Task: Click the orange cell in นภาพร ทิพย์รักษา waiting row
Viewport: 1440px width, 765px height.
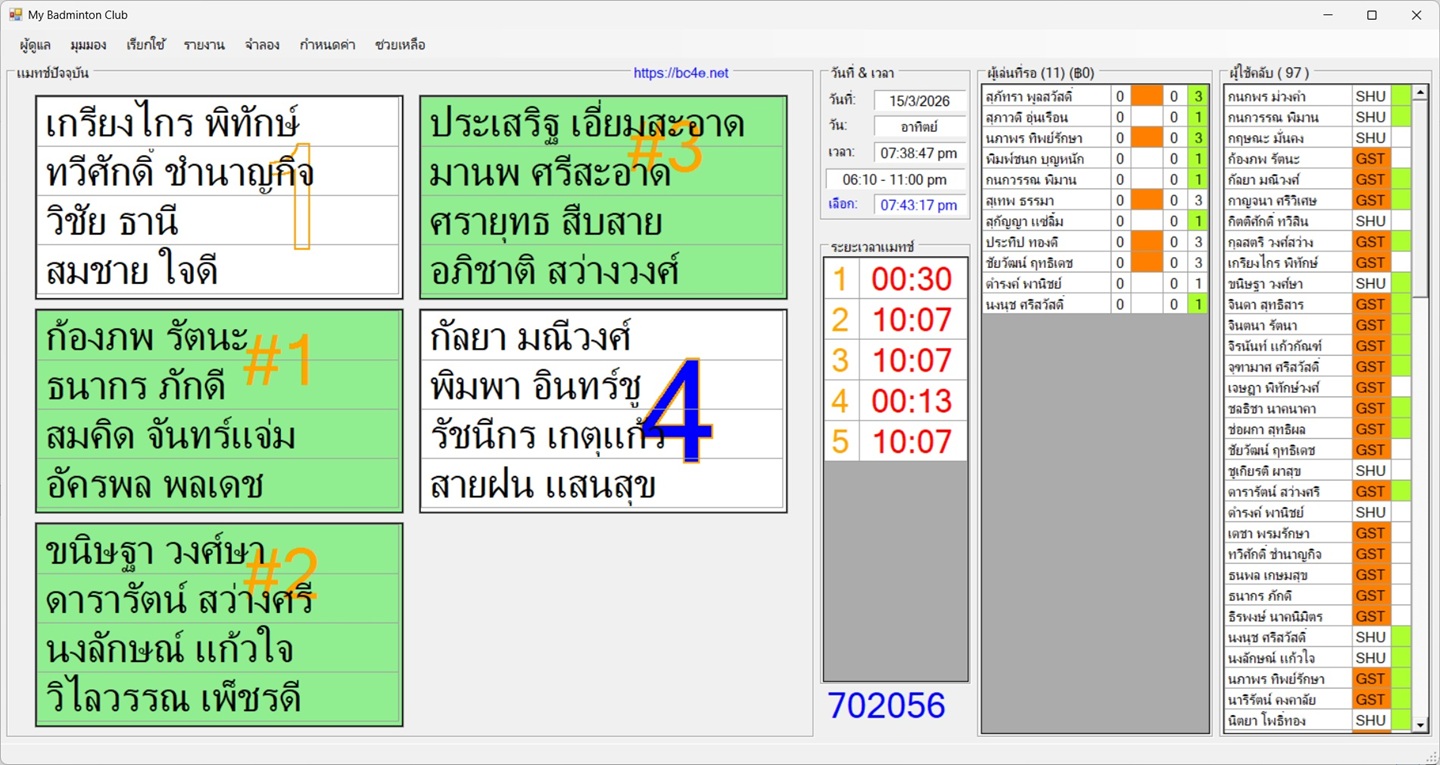Action: 1147,138
